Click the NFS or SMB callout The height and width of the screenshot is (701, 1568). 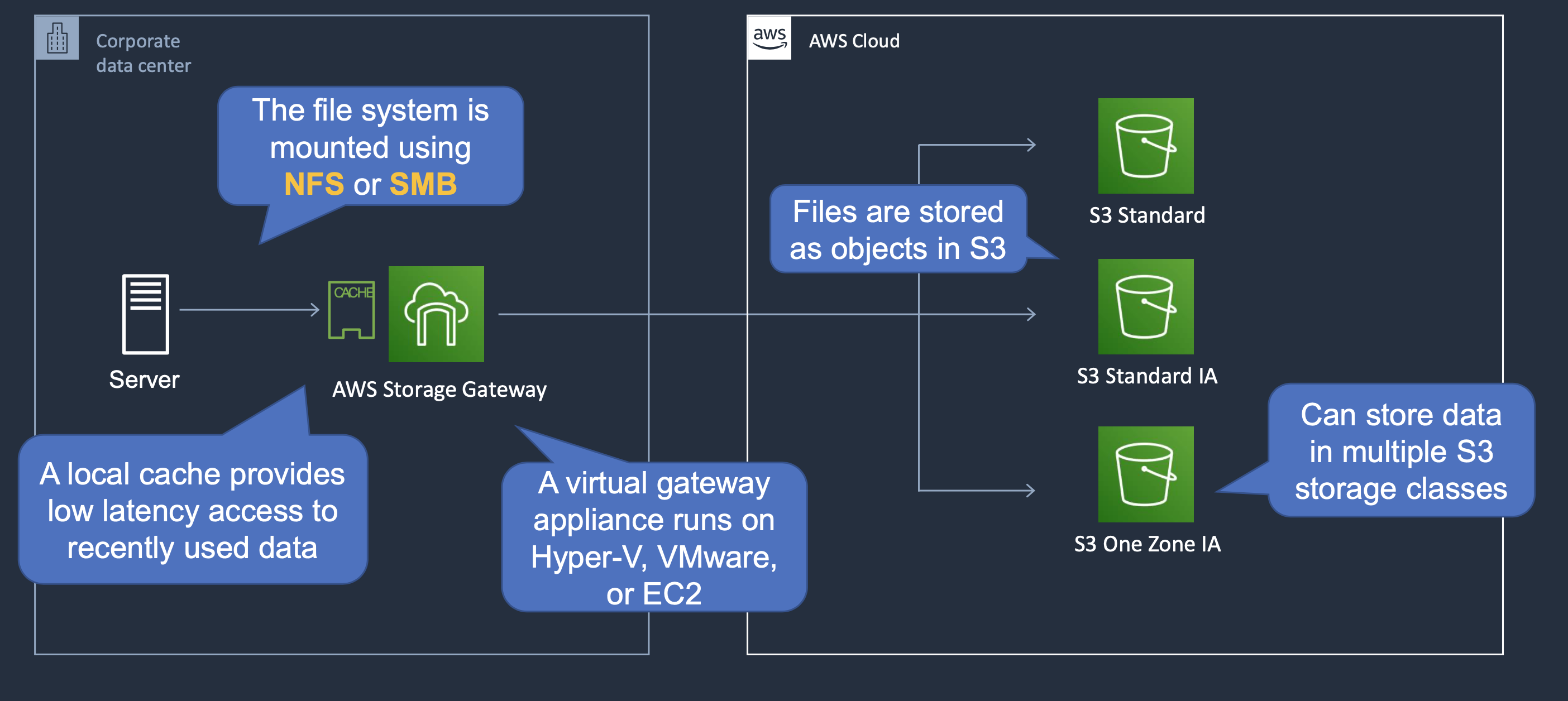point(370,147)
